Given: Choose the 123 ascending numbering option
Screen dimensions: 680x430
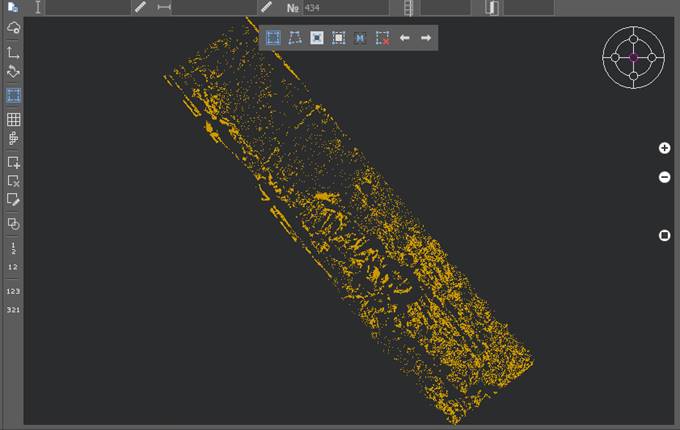Looking at the screenshot, I should point(13,291).
